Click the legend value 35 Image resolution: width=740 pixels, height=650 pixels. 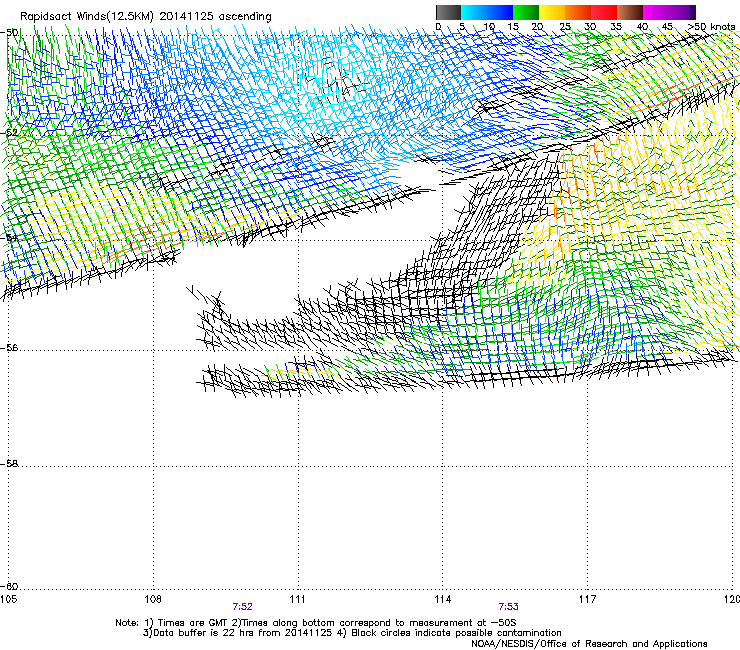point(616,27)
